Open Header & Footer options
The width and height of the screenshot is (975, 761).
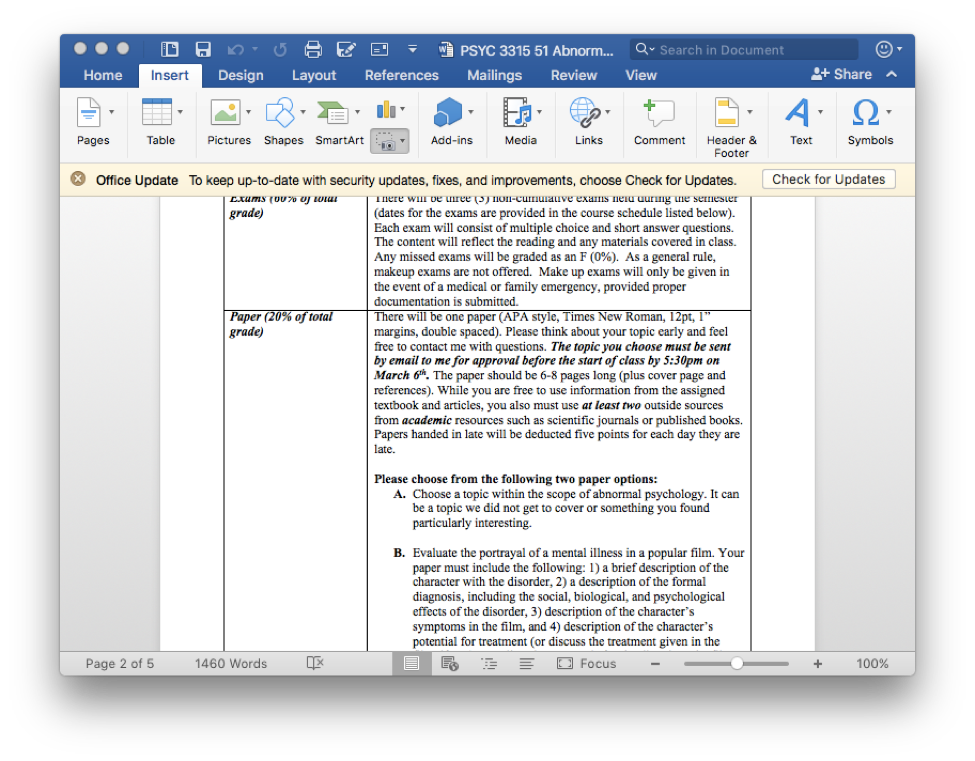click(x=727, y=113)
